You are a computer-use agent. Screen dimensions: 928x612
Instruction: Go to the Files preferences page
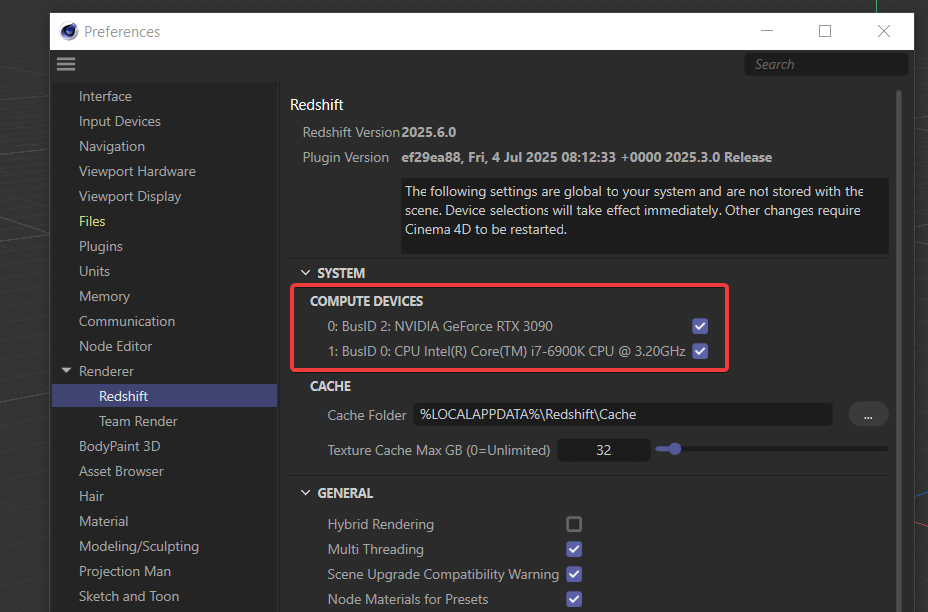(92, 221)
